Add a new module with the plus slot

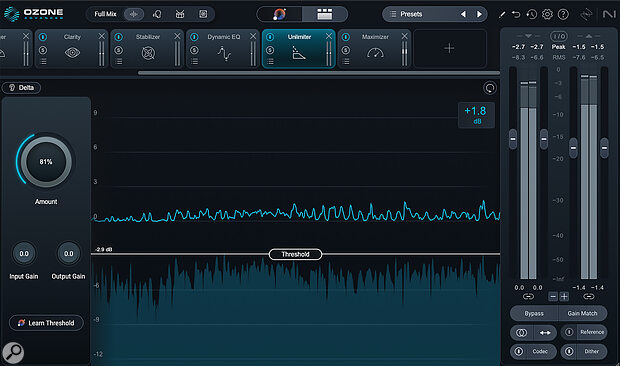click(450, 49)
